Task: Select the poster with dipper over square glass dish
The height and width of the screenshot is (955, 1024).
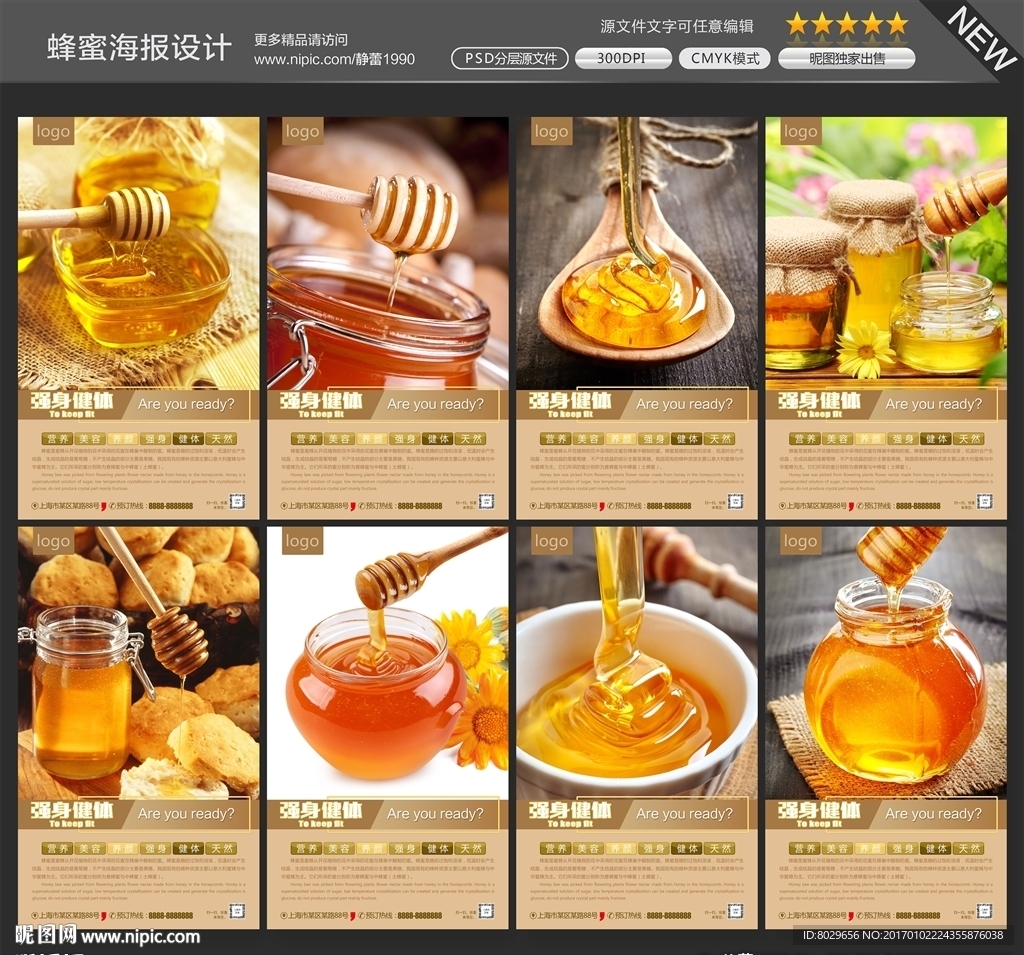Action: pyautogui.click(x=138, y=318)
